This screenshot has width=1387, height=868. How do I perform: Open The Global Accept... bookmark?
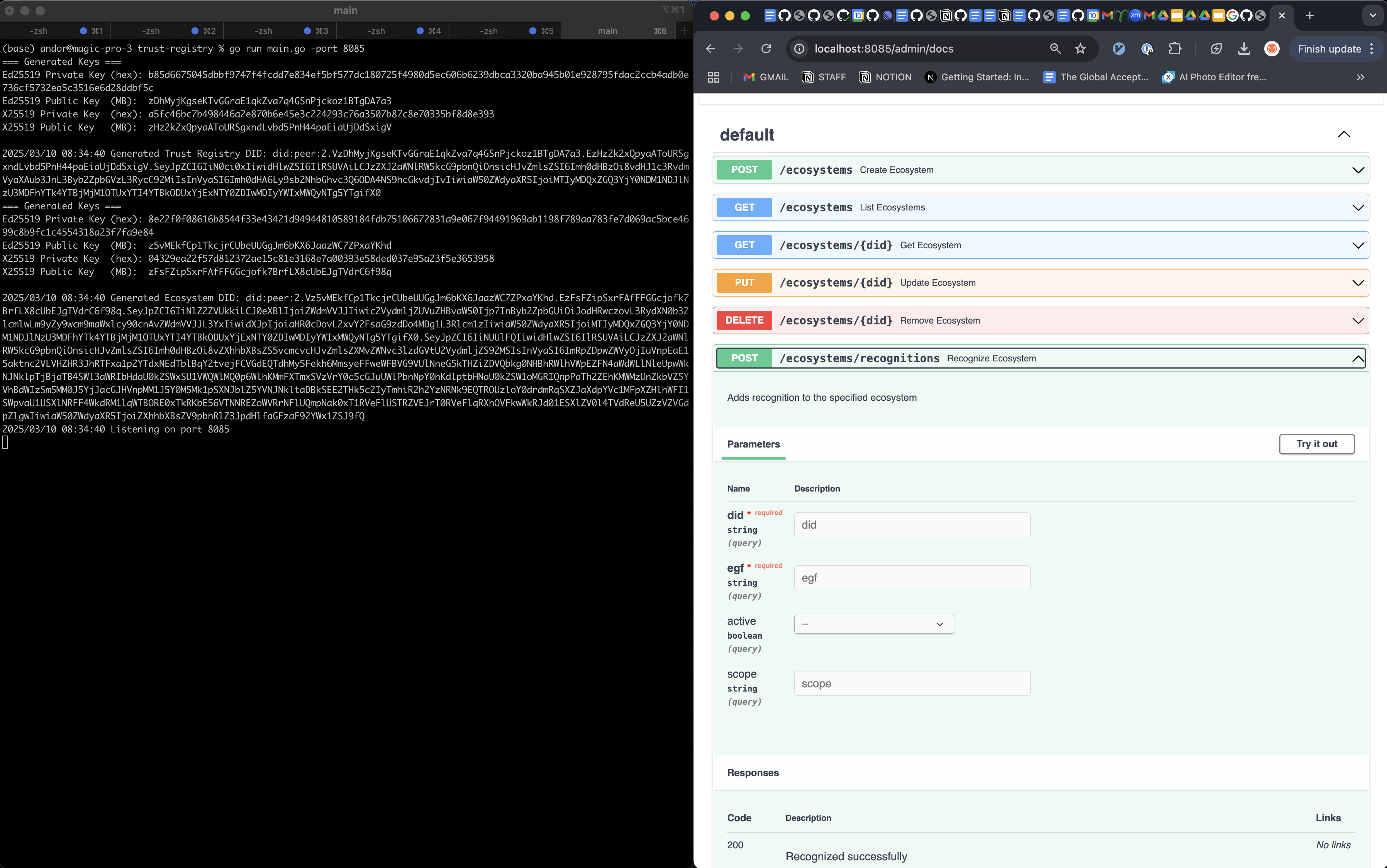1096,77
